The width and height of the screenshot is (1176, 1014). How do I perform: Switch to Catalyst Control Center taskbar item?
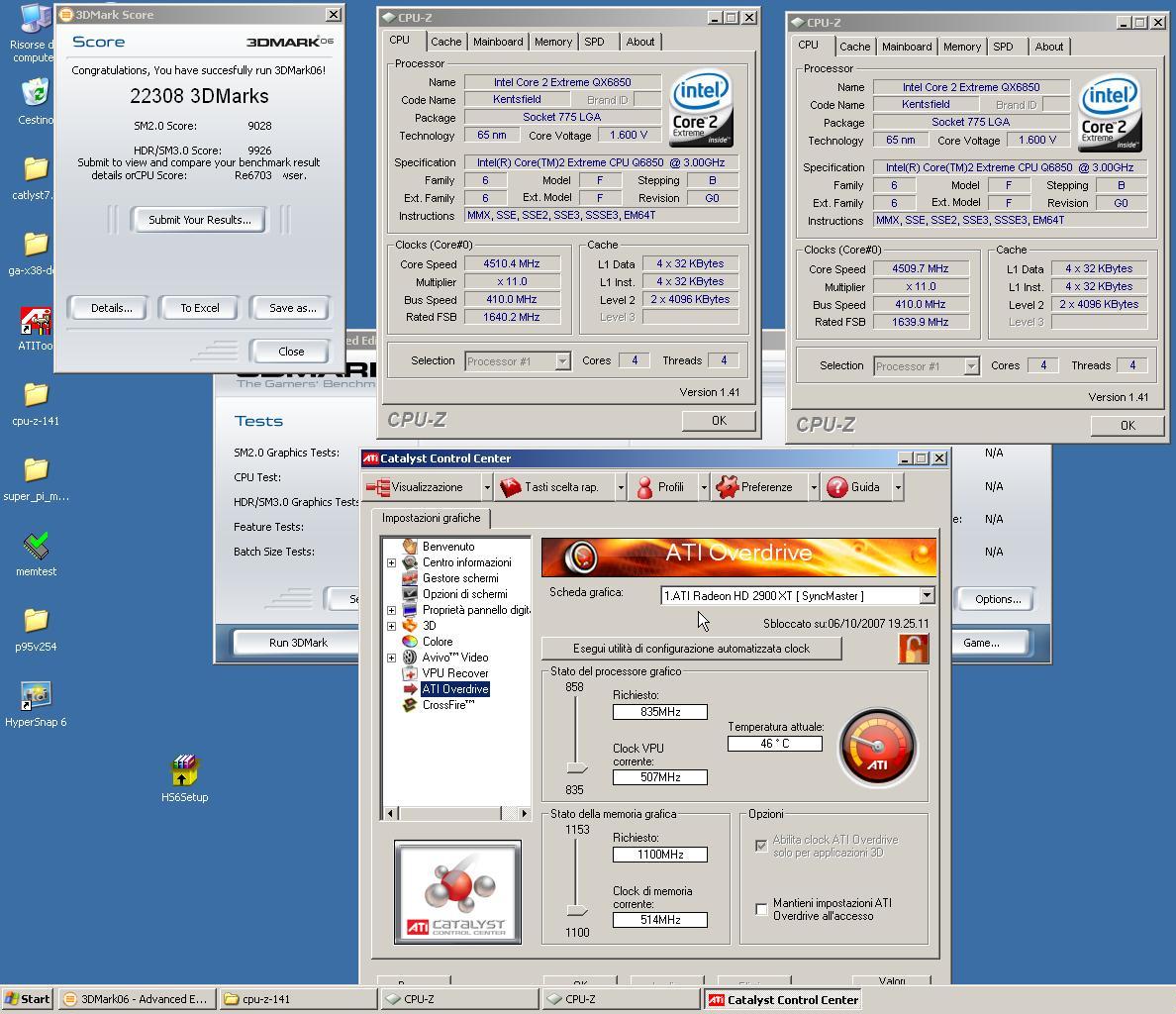(x=782, y=999)
